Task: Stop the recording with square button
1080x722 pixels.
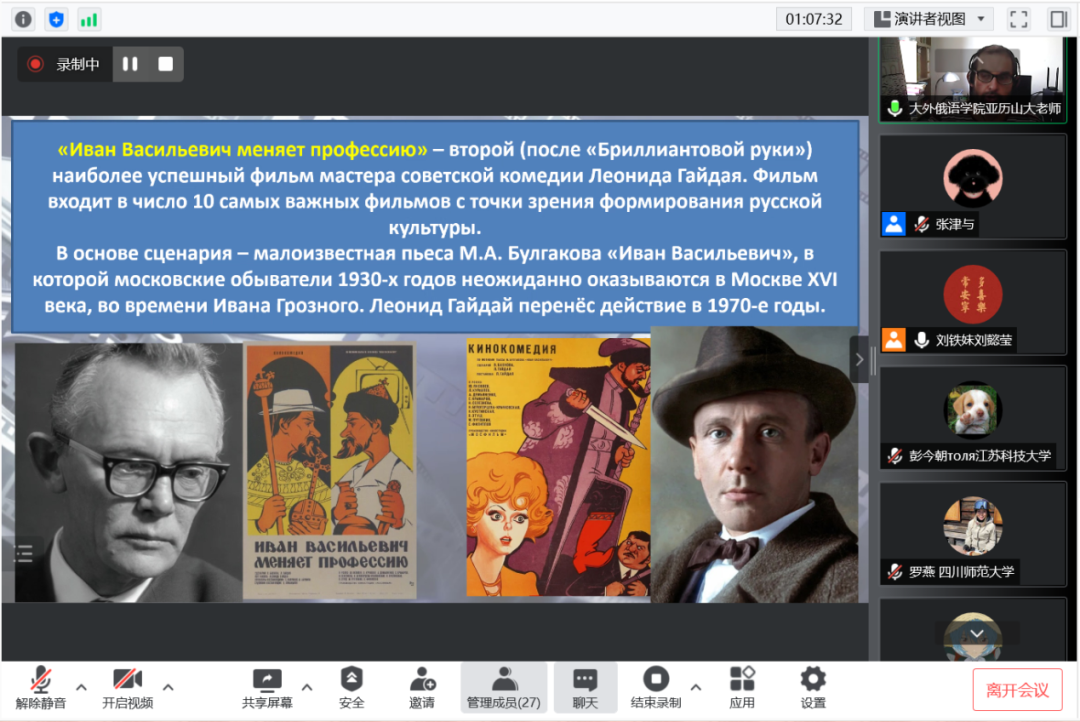Action: click(166, 64)
